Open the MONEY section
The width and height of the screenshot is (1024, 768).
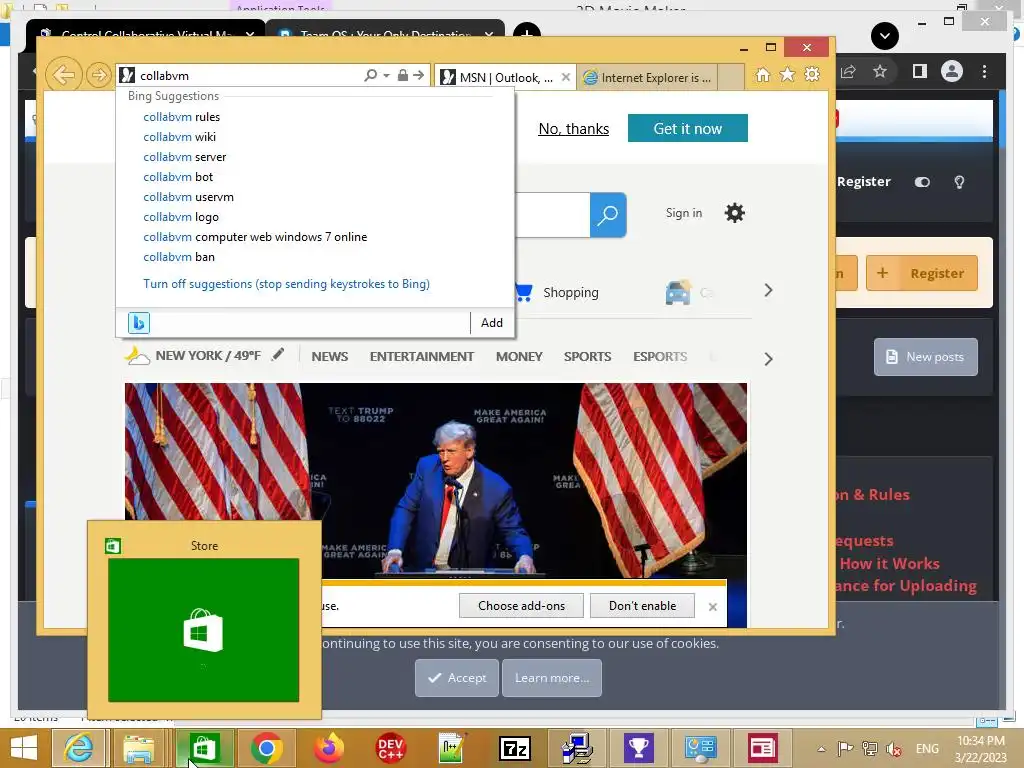[519, 357]
